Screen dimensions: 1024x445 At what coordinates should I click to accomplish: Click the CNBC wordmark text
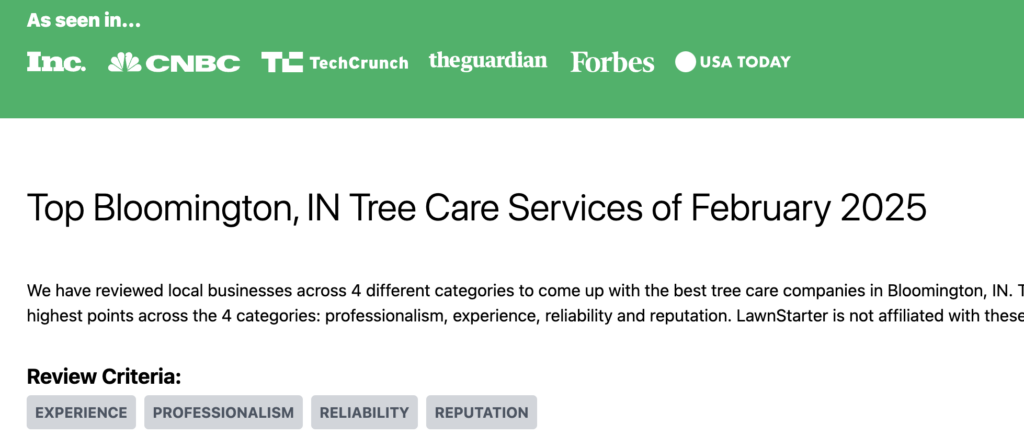[x=193, y=63]
